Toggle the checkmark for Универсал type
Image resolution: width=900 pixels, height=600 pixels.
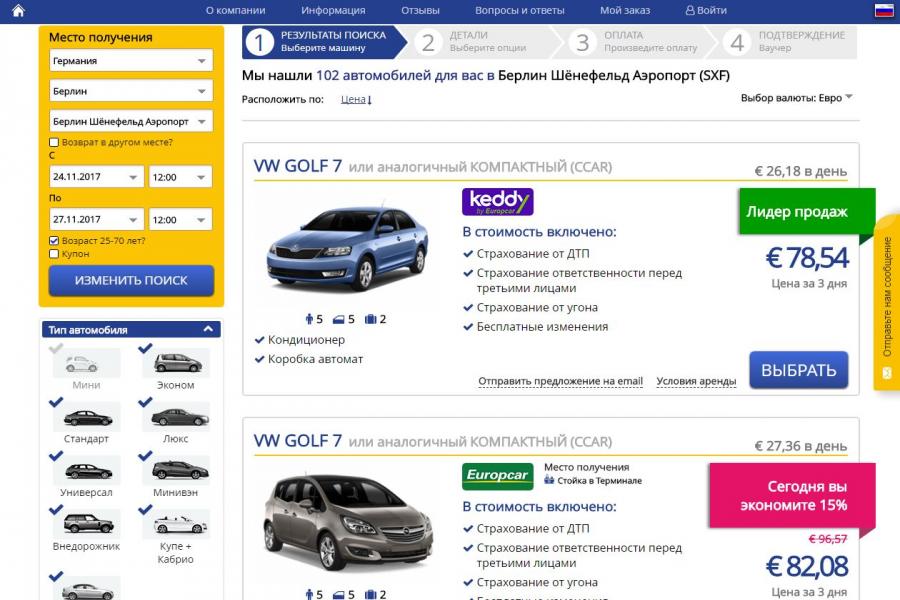56,456
